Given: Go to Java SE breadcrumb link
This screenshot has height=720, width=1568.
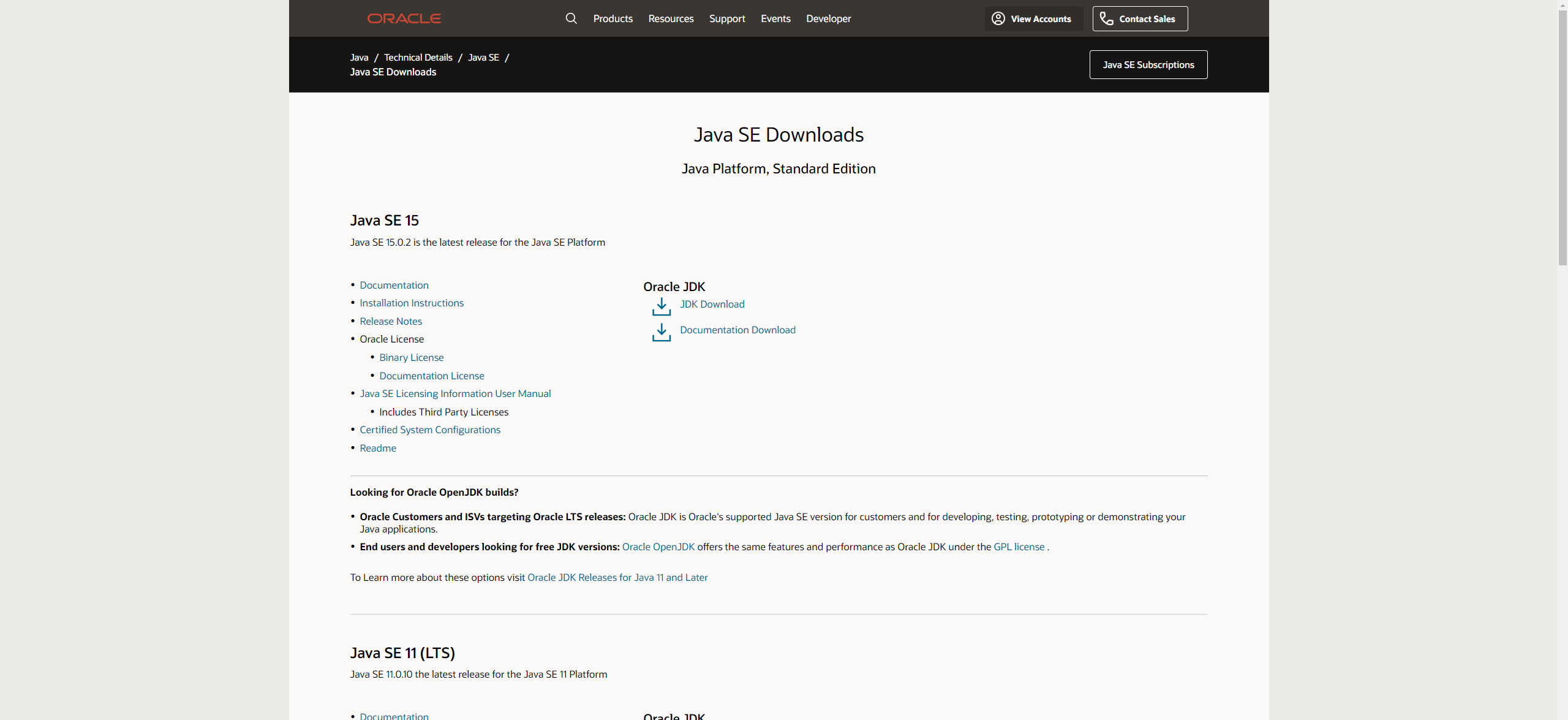Looking at the screenshot, I should click(483, 57).
